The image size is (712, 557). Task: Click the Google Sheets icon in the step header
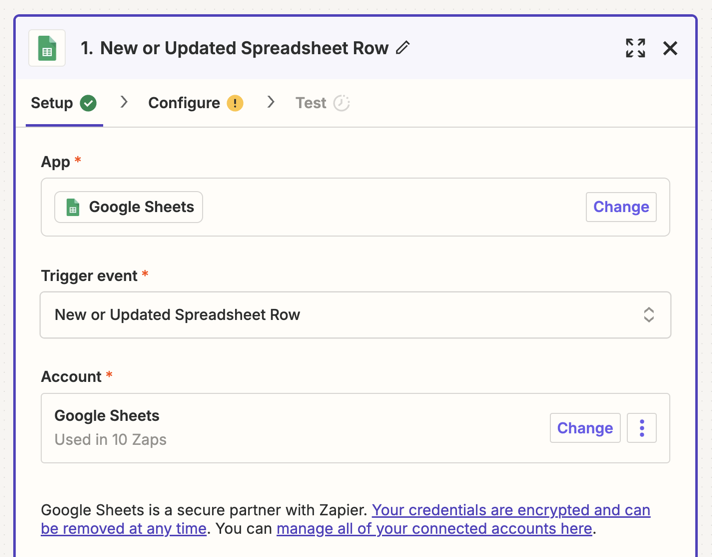coord(47,48)
